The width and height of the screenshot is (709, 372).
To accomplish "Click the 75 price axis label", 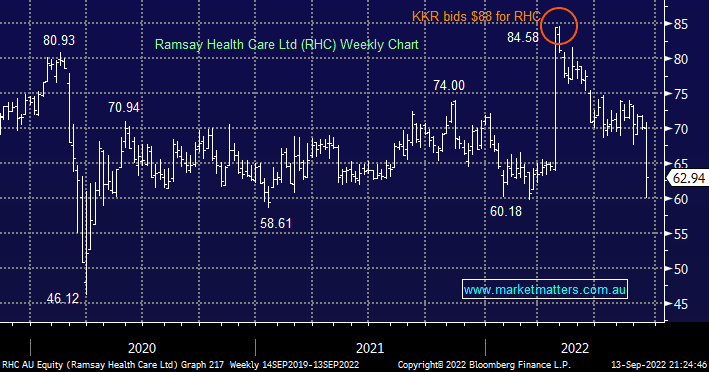I will [x=681, y=94].
